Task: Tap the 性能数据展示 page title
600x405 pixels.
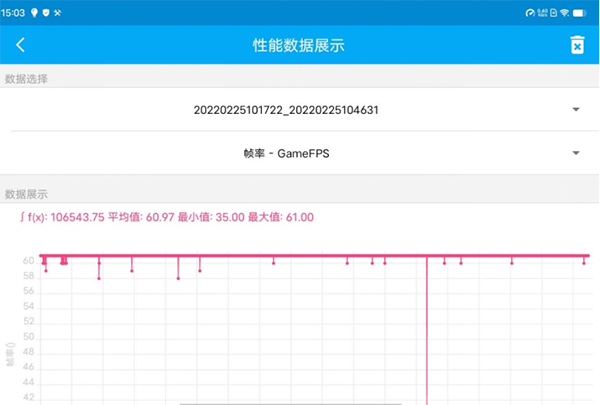Action: click(x=299, y=45)
